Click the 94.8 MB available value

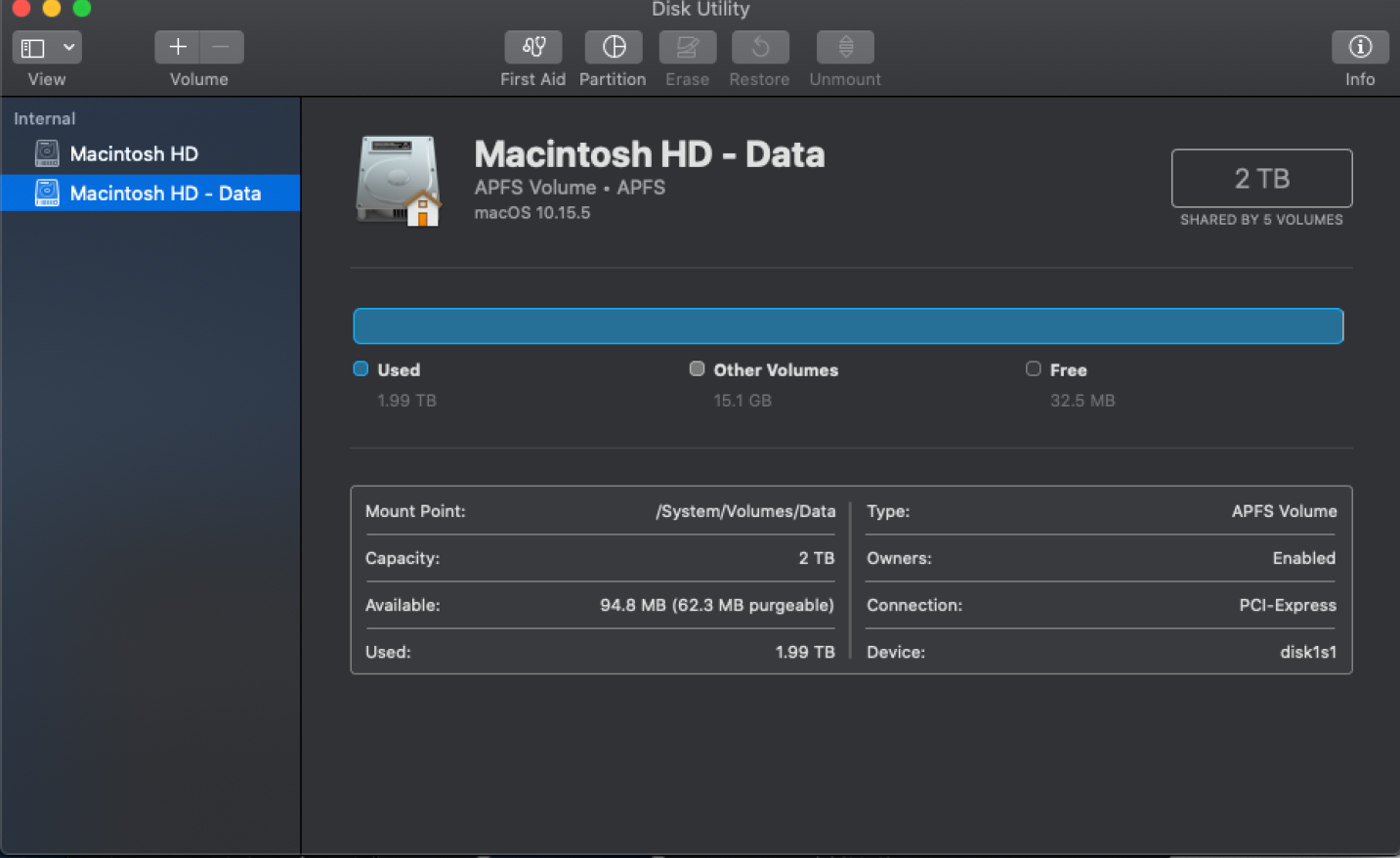tap(717, 605)
